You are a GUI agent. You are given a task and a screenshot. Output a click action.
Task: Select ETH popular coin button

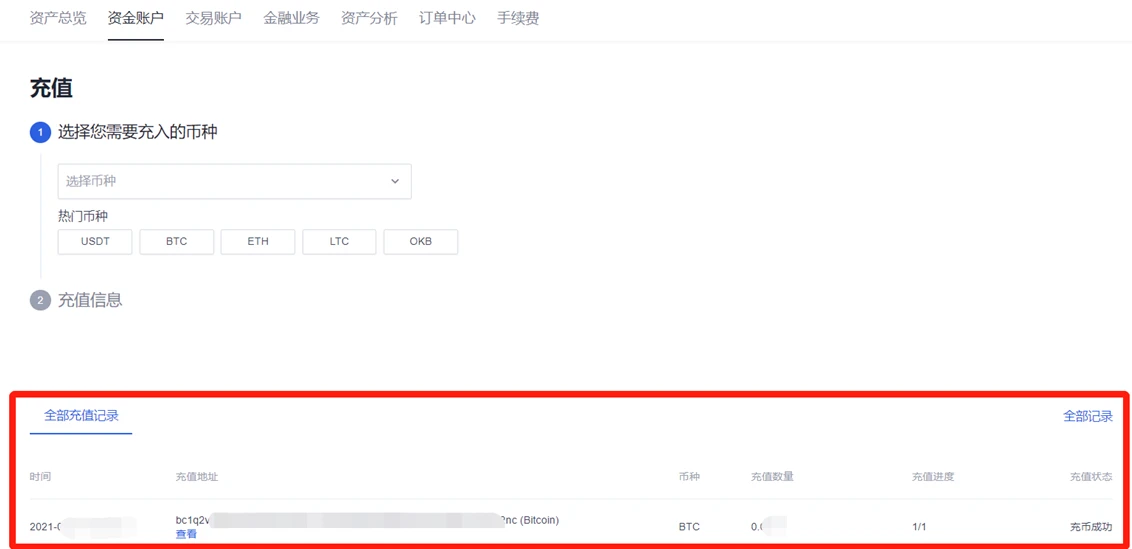pos(258,242)
